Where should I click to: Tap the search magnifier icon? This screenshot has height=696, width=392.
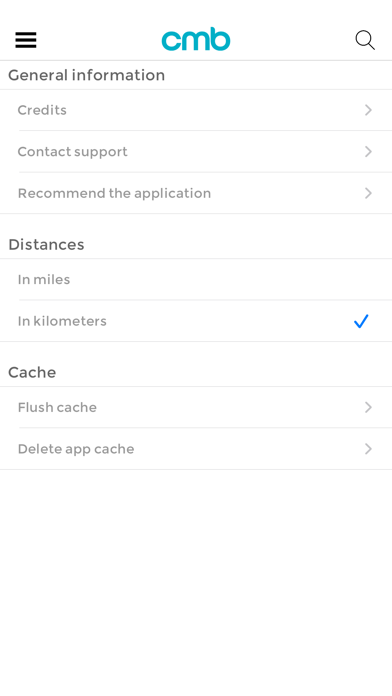[365, 40]
